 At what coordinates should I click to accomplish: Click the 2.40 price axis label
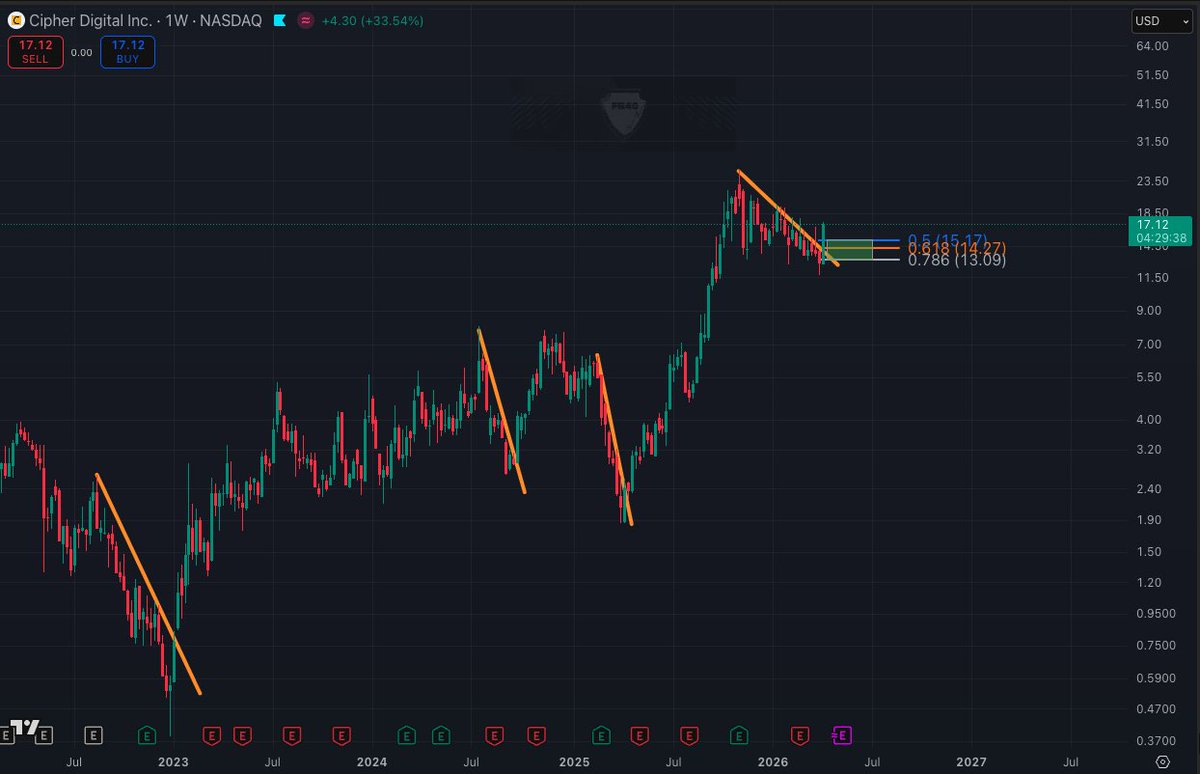1149,489
